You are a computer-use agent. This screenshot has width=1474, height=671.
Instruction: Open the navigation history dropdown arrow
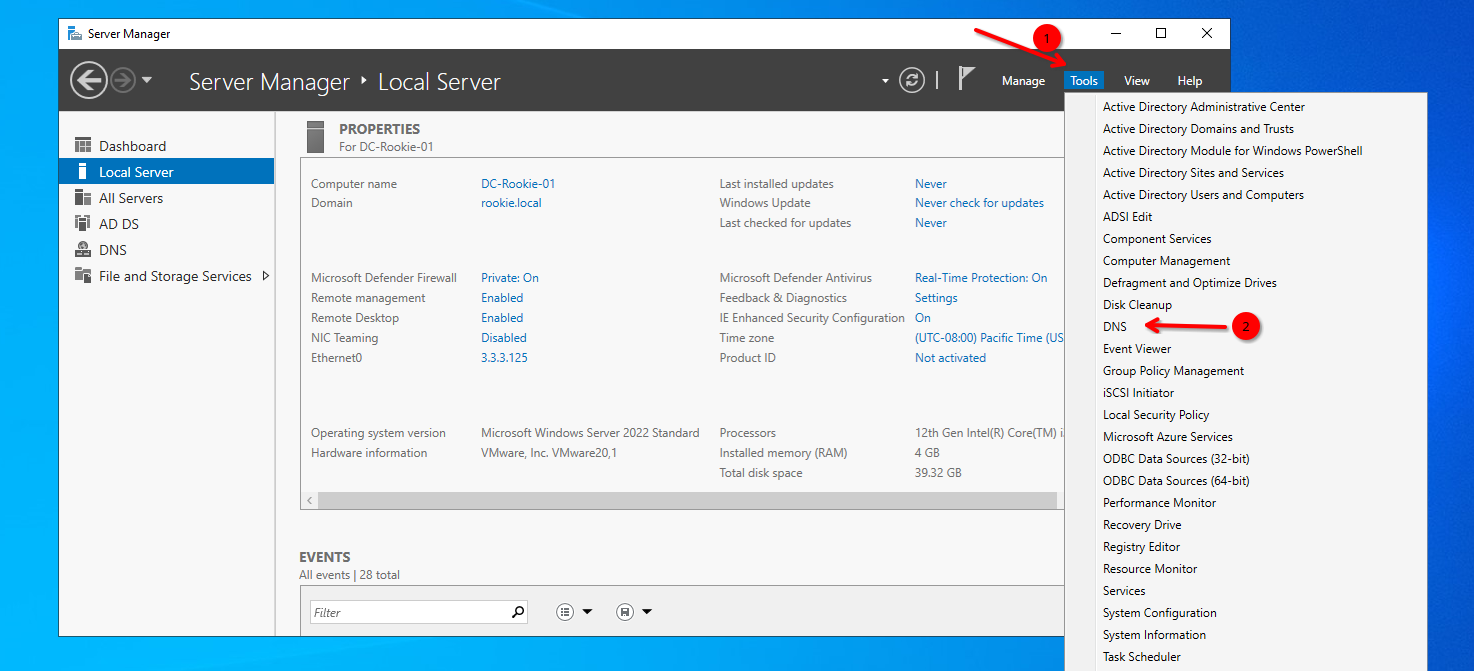pyautogui.click(x=147, y=80)
